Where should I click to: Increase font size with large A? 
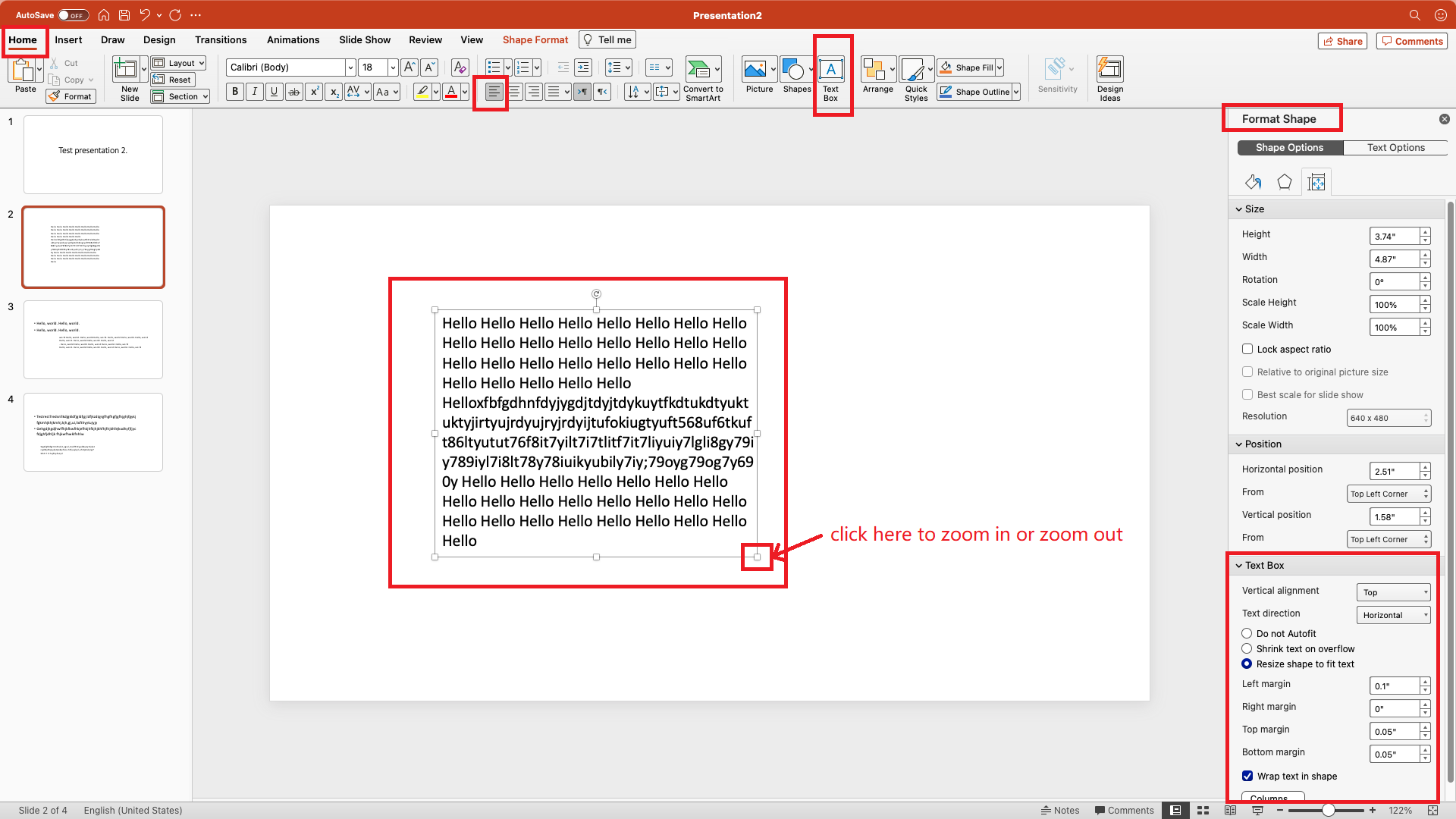(409, 67)
